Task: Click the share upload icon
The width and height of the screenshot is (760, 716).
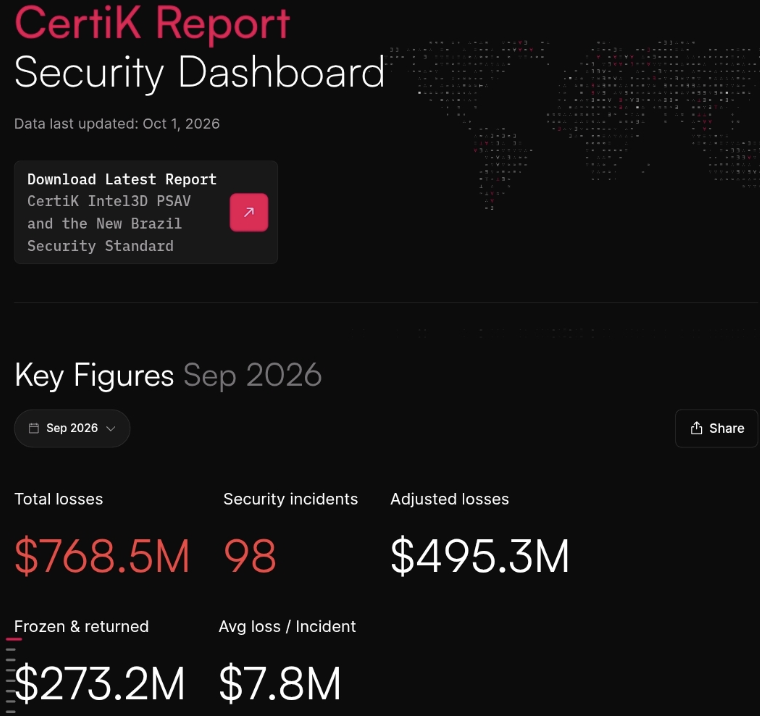Action: (696, 428)
